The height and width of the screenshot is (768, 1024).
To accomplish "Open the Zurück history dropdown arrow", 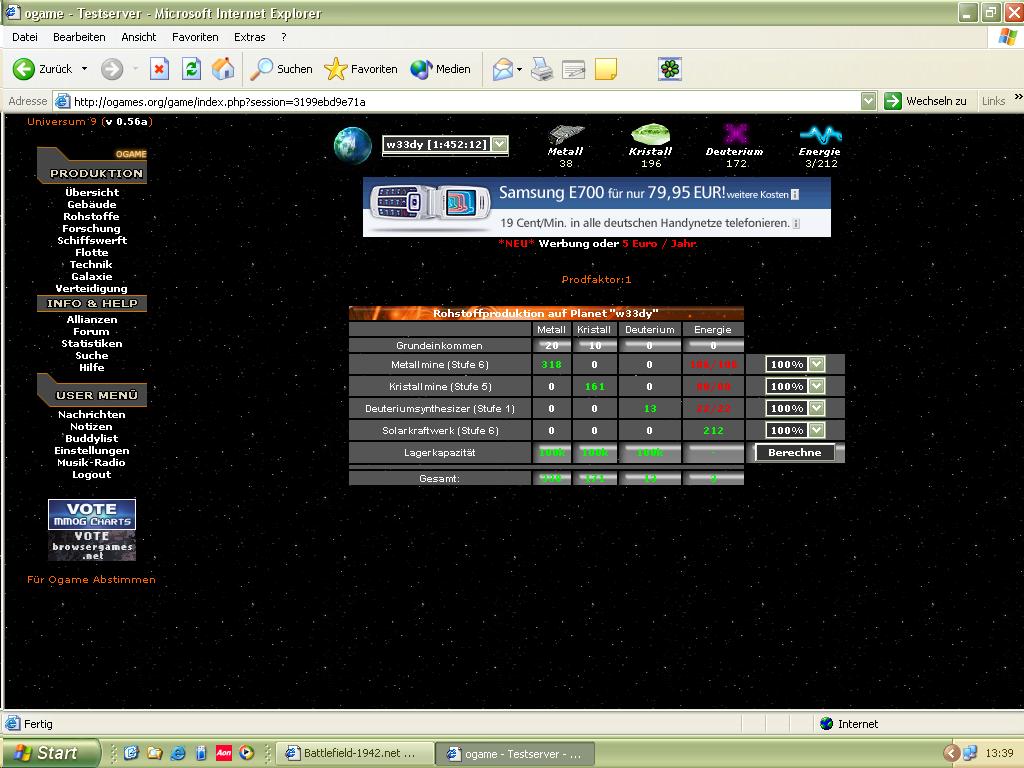I will (84, 69).
